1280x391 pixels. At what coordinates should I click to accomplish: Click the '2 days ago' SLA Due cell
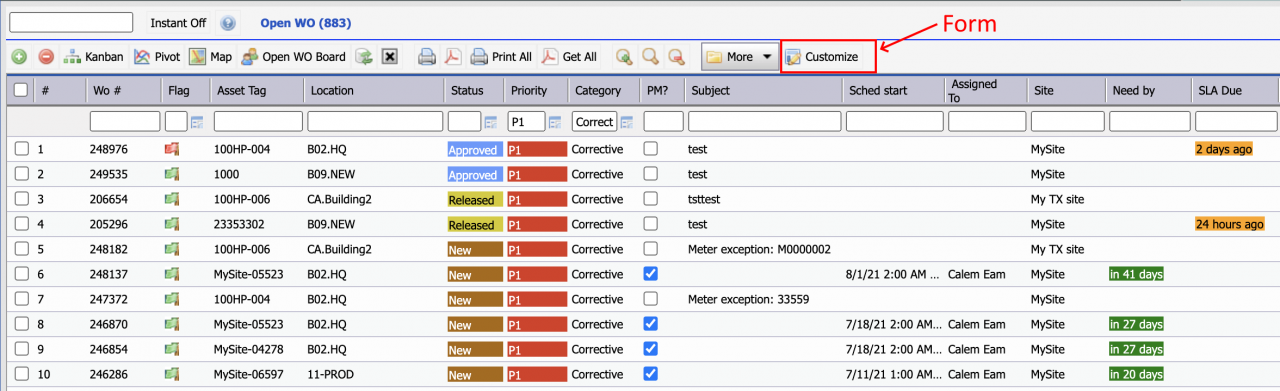[1224, 149]
